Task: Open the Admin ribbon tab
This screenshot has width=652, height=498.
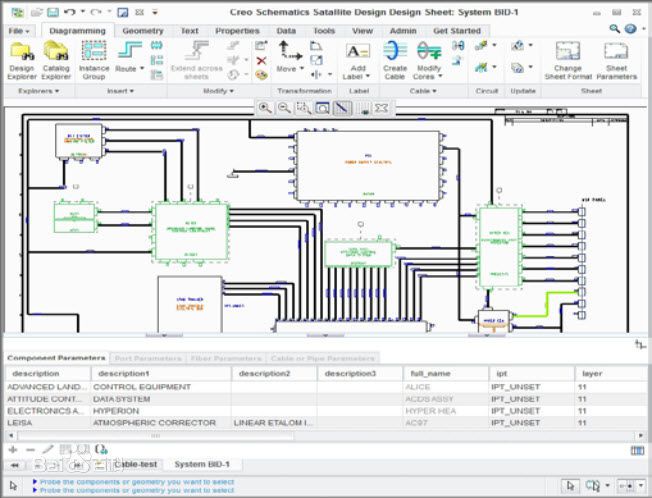Action: (403, 31)
